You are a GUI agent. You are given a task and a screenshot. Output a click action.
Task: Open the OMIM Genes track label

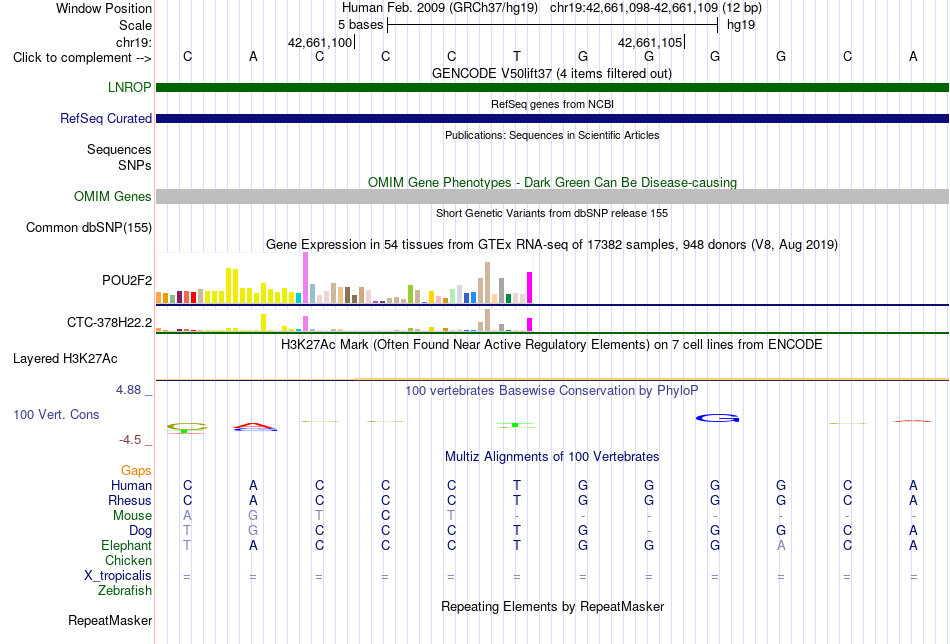pyautogui.click(x=113, y=196)
